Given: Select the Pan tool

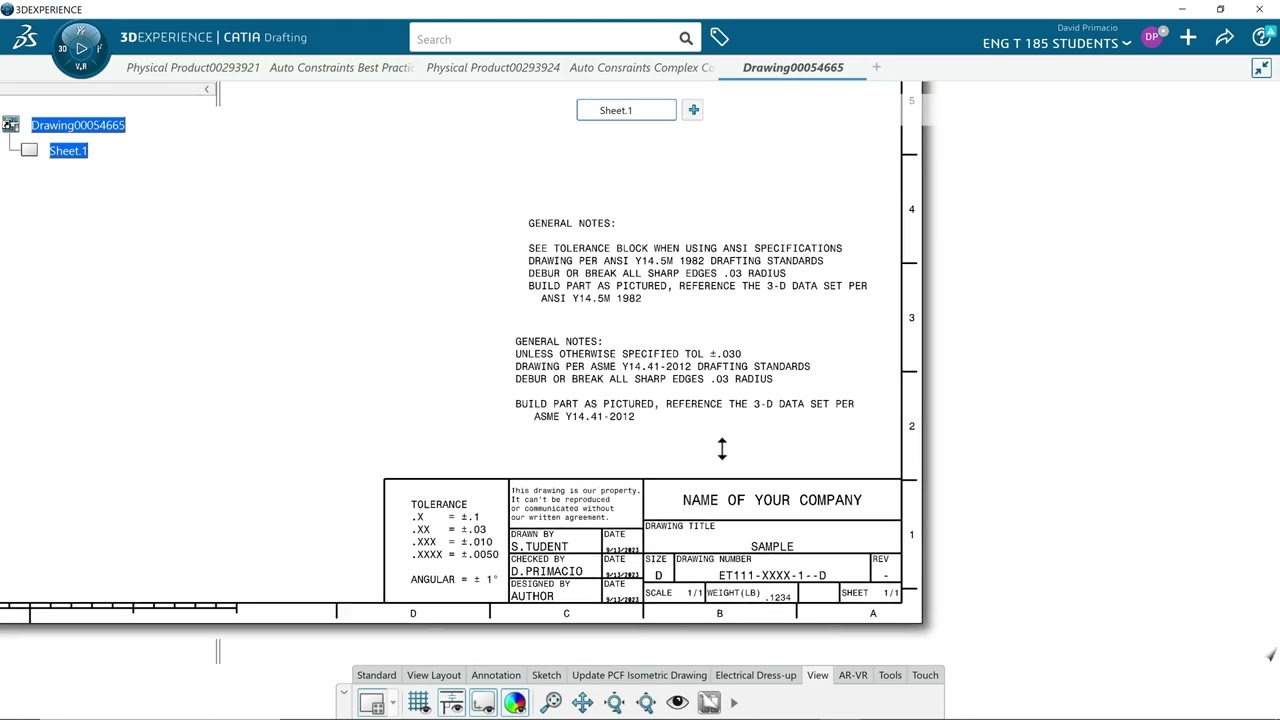Looking at the screenshot, I should point(583,703).
